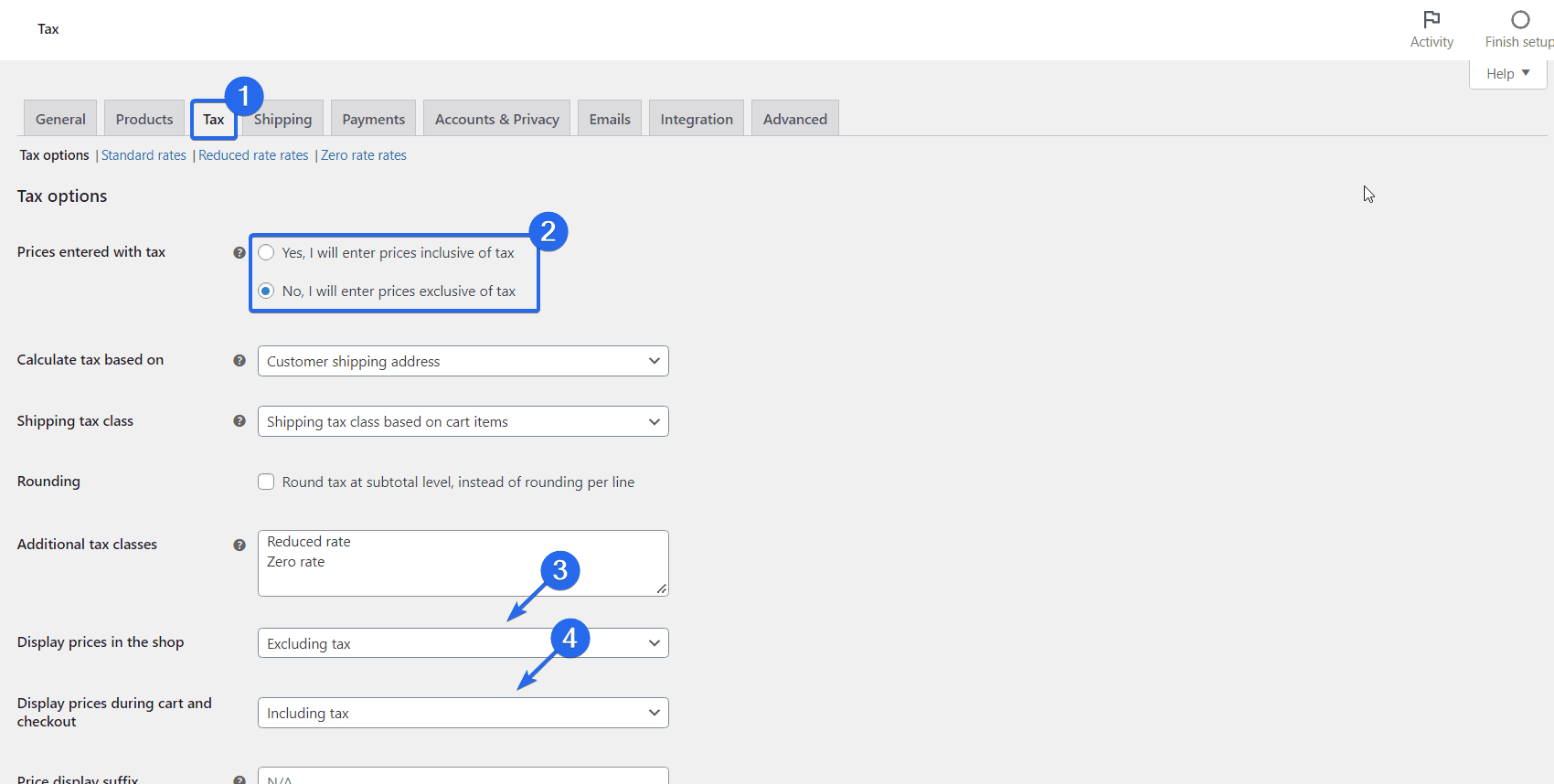Switch to the General tab

(60, 119)
